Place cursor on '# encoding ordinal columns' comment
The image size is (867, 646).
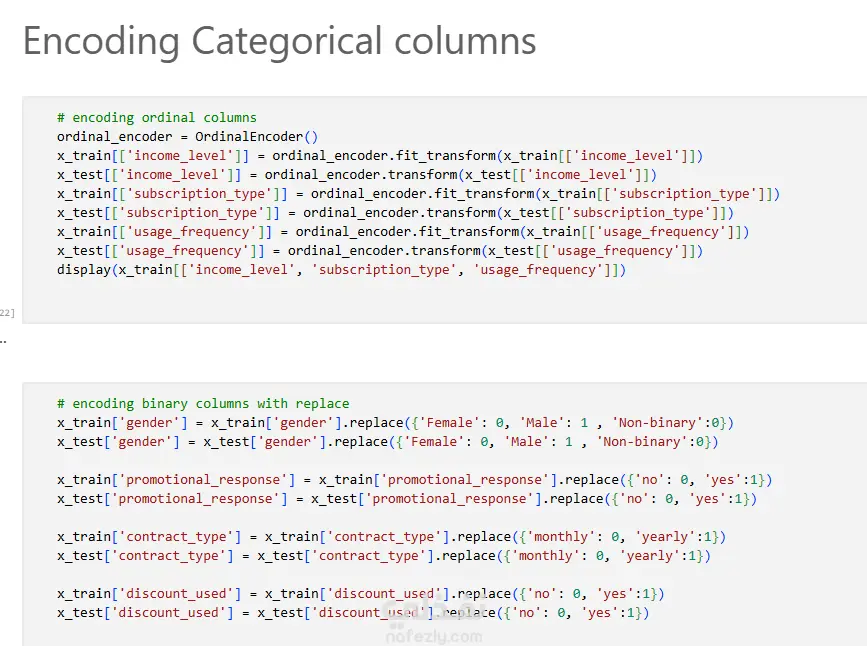tap(156, 117)
